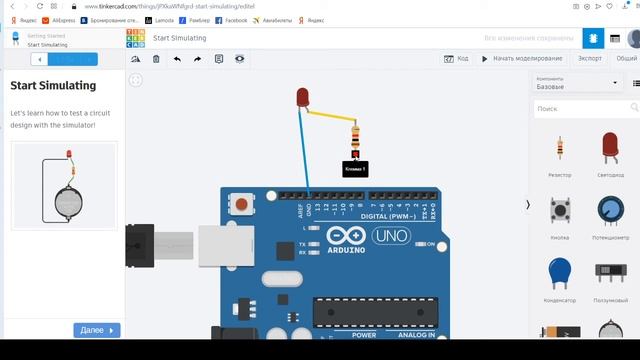Click the Tinkercad logo
The image size is (640, 360).
[136, 38]
